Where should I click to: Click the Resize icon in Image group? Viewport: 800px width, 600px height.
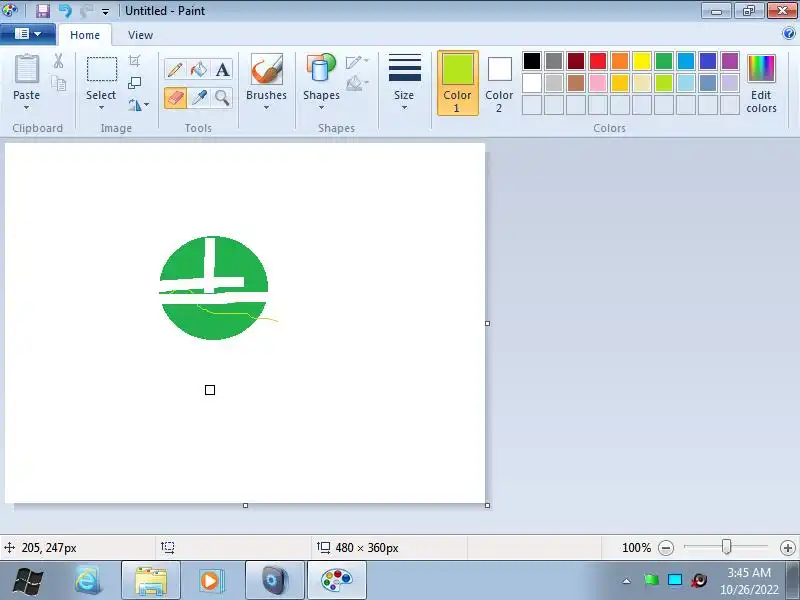click(x=134, y=83)
